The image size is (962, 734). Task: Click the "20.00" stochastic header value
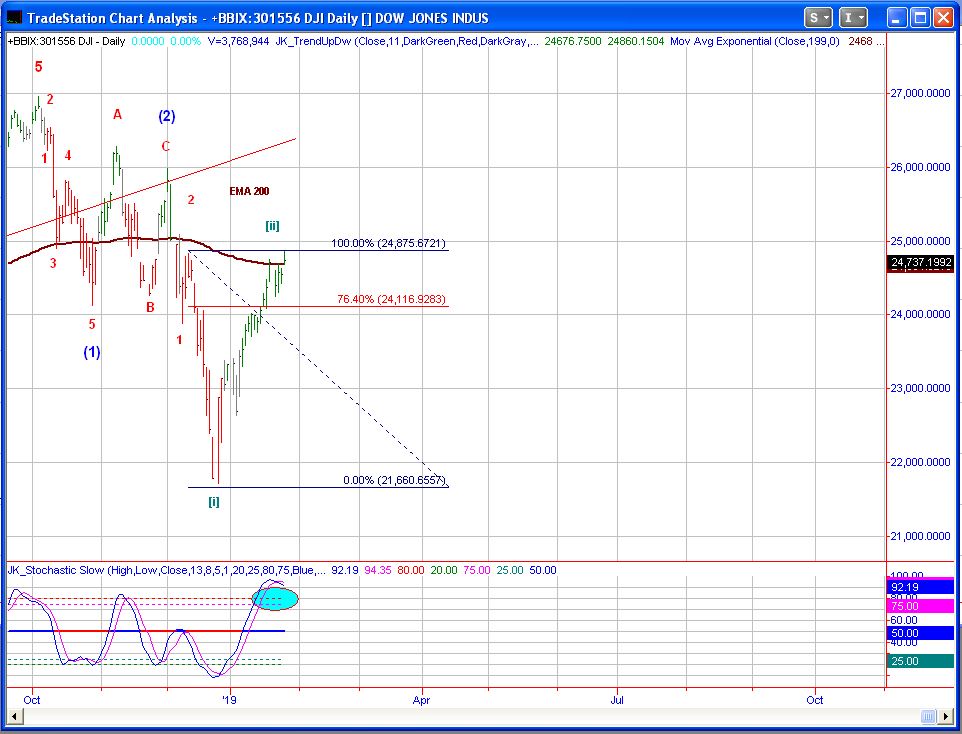(444, 570)
